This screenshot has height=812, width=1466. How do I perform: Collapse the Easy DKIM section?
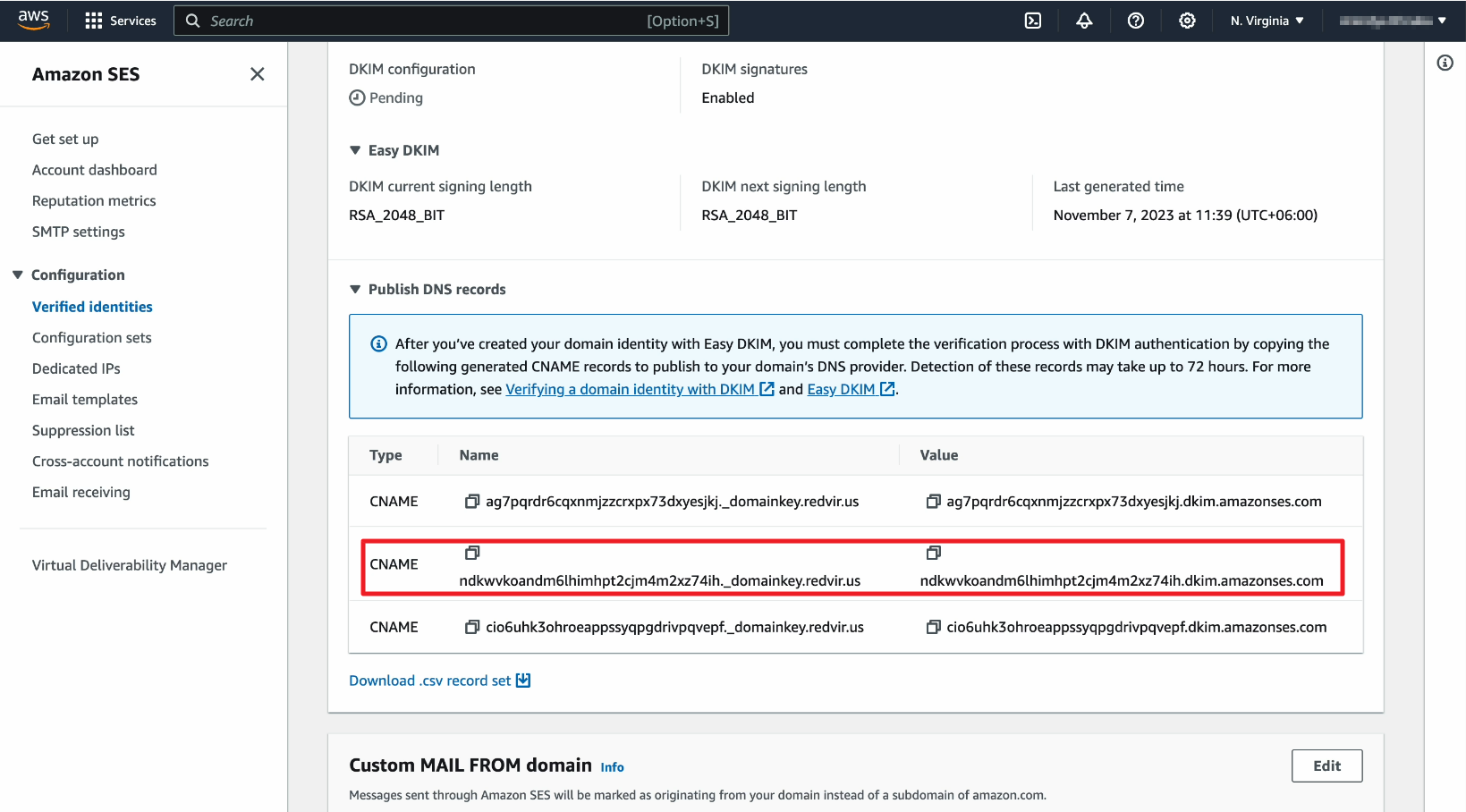(x=355, y=150)
